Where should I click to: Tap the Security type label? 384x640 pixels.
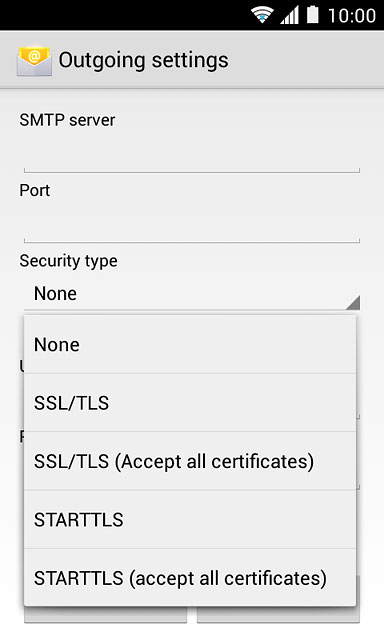tap(69, 261)
